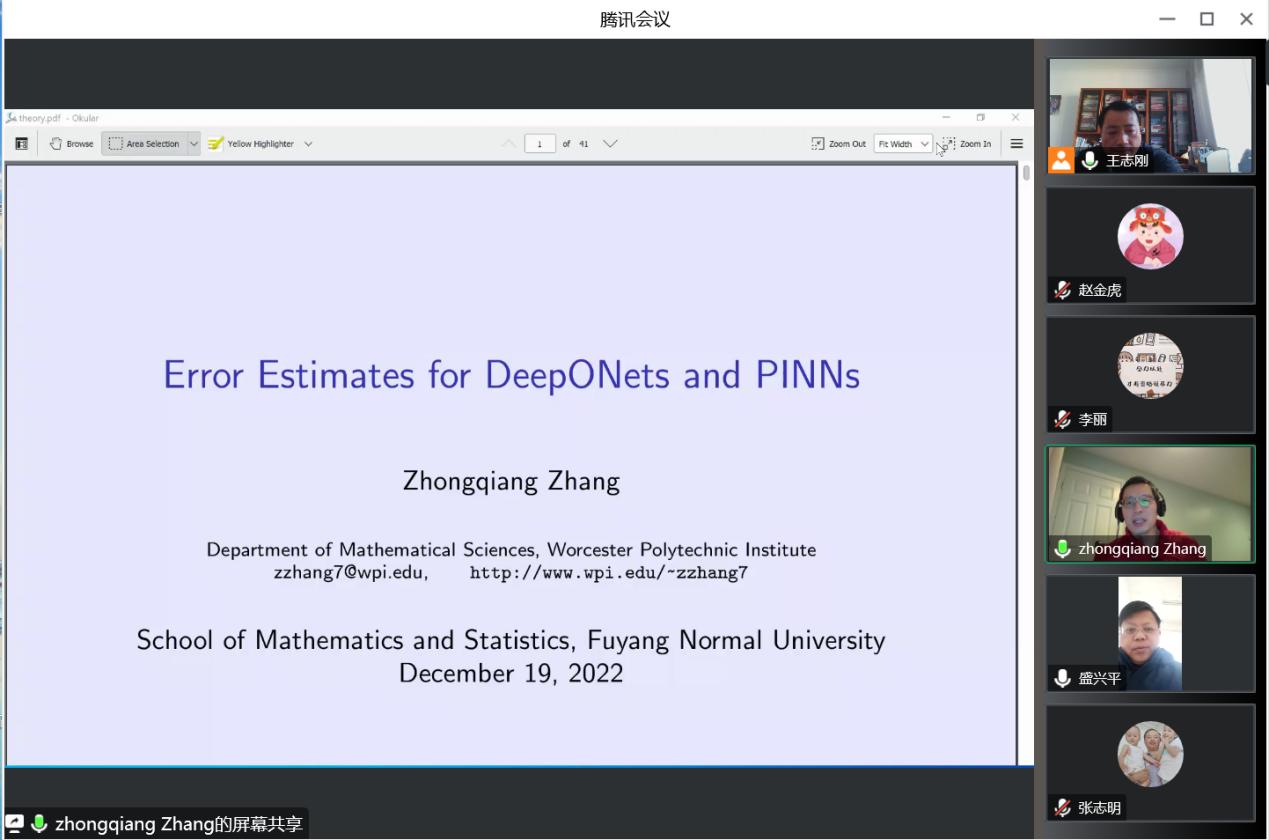Image resolution: width=1269 pixels, height=840 pixels.
Task: Activate the Area Selection tool
Action: pyautogui.click(x=144, y=144)
